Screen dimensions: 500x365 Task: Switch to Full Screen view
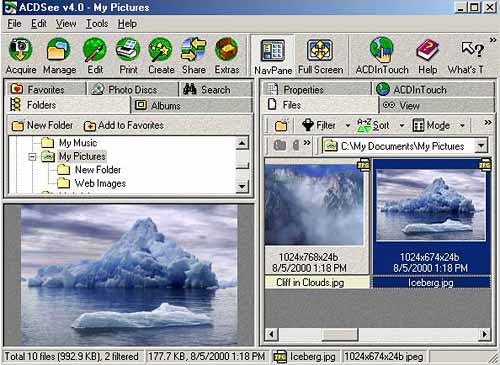320,56
